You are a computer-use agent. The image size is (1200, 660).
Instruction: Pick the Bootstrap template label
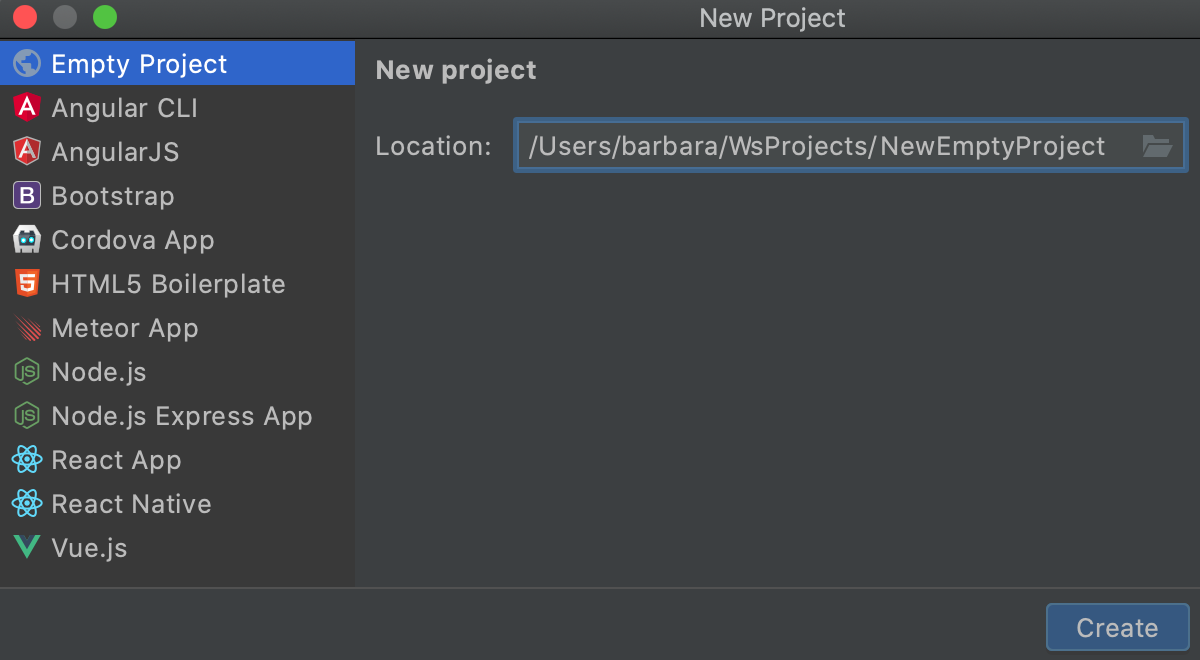point(113,196)
